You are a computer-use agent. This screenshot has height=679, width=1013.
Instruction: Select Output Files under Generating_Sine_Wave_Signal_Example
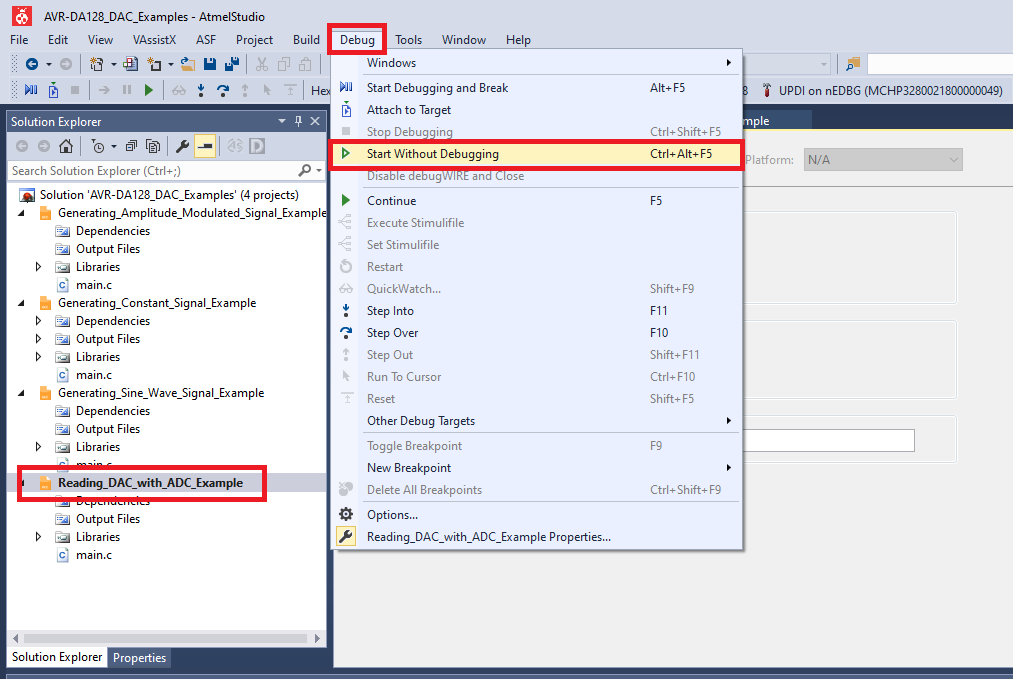[108, 429]
